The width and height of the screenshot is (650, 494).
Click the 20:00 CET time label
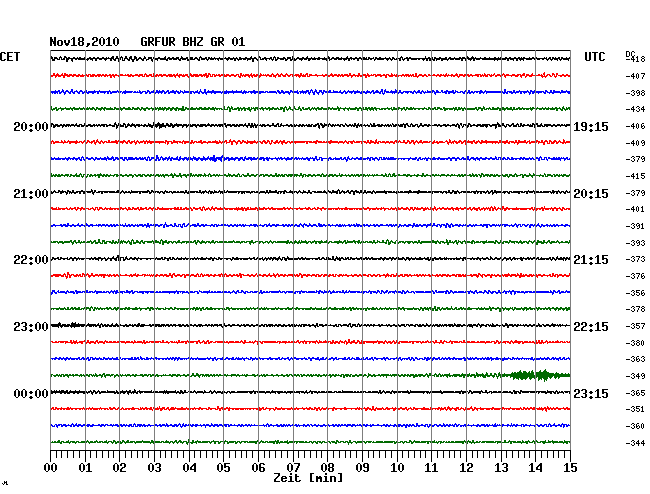pos(31,127)
